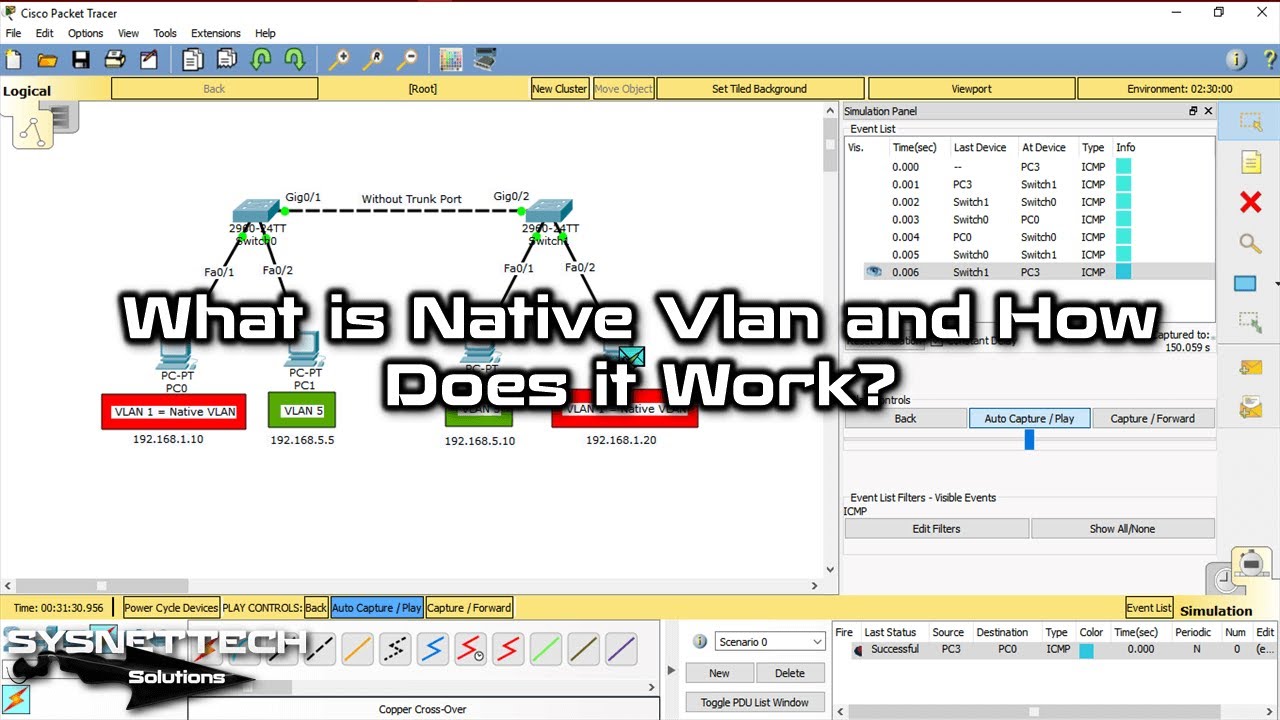Click Toggle PDU List Window button
1280x720 pixels.
pos(755,702)
